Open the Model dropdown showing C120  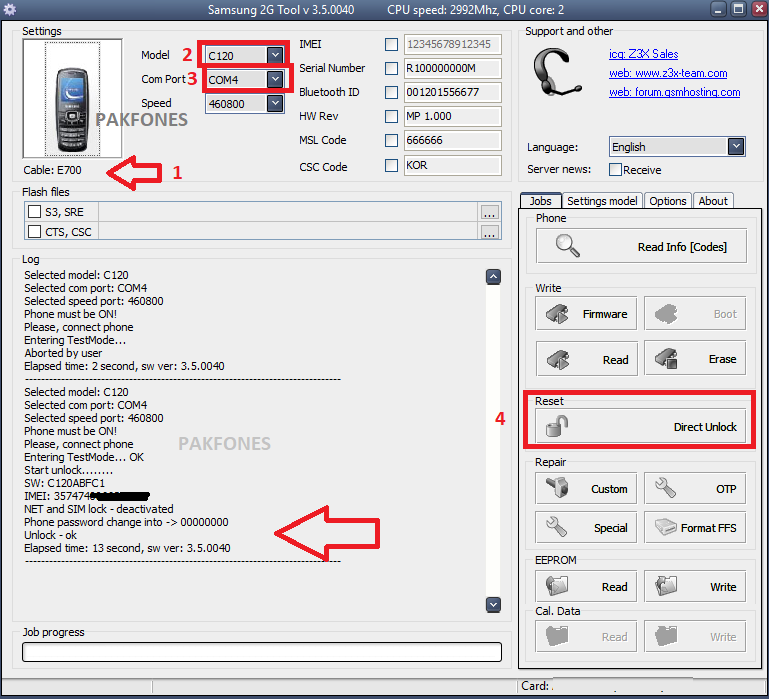click(x=275, y=55)
